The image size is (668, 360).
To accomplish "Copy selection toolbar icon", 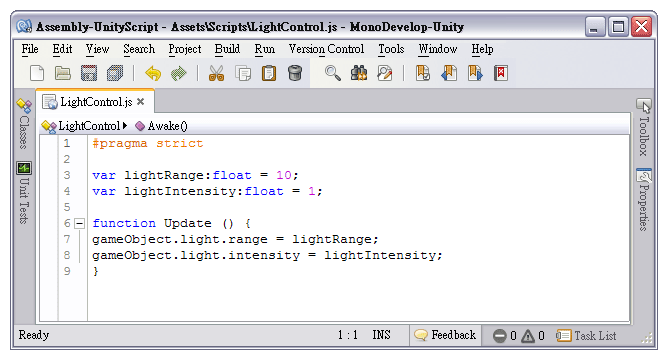I will (243, 73).
